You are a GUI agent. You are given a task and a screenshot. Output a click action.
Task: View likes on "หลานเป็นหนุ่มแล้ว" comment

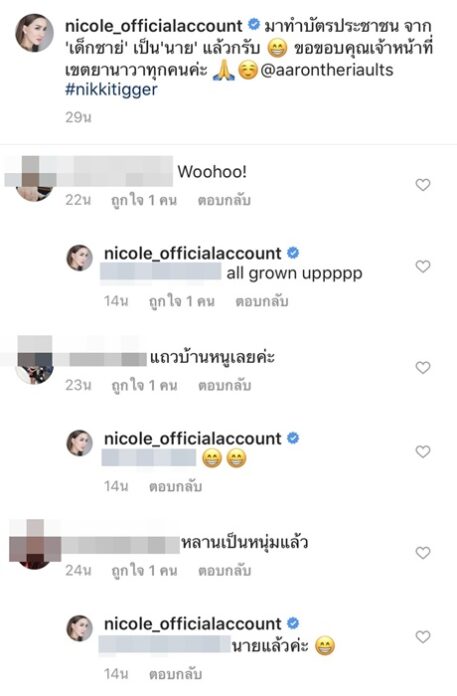click(x=144, y=570)
